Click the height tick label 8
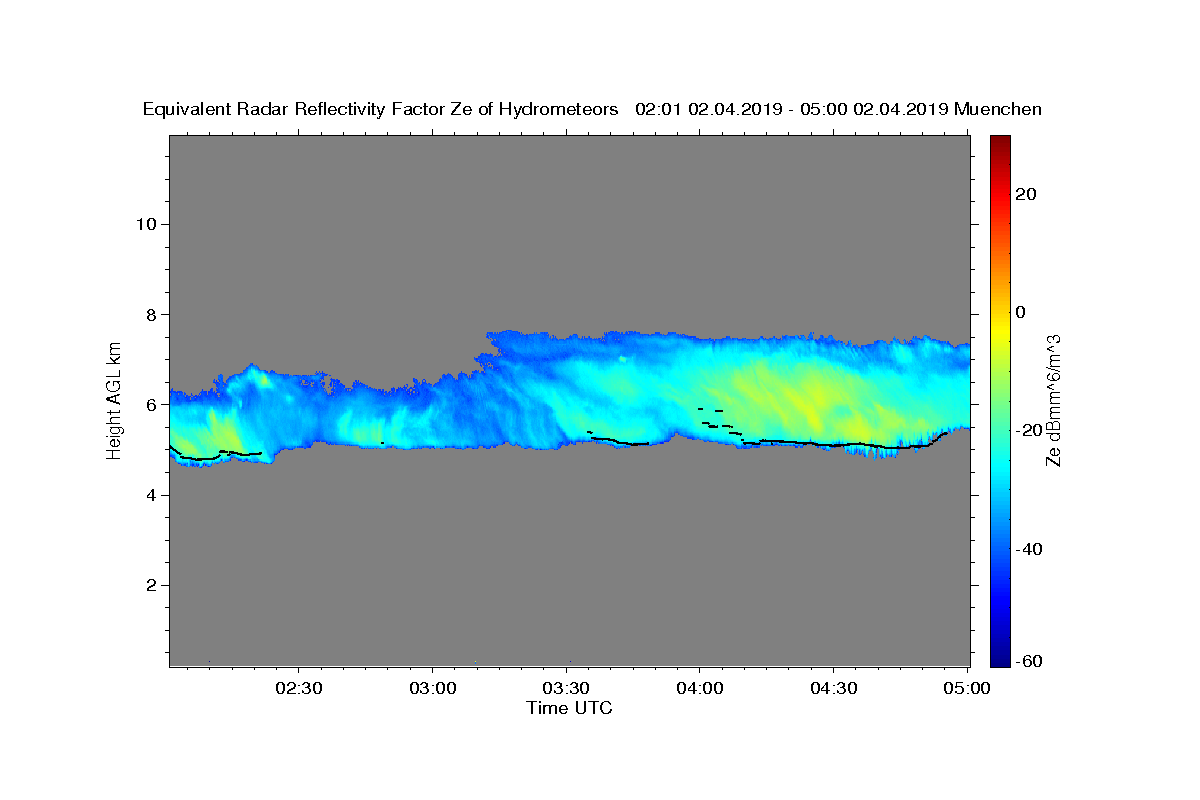This screenshot has width=1200, height=800. click(150, 314)
